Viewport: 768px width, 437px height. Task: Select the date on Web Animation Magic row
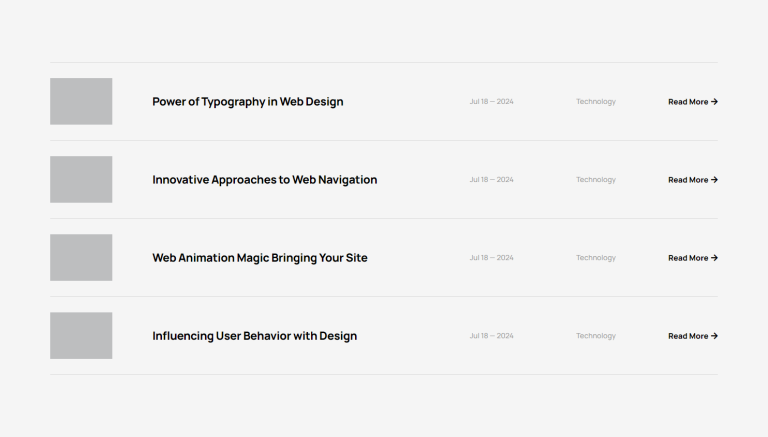coord(491,258)
